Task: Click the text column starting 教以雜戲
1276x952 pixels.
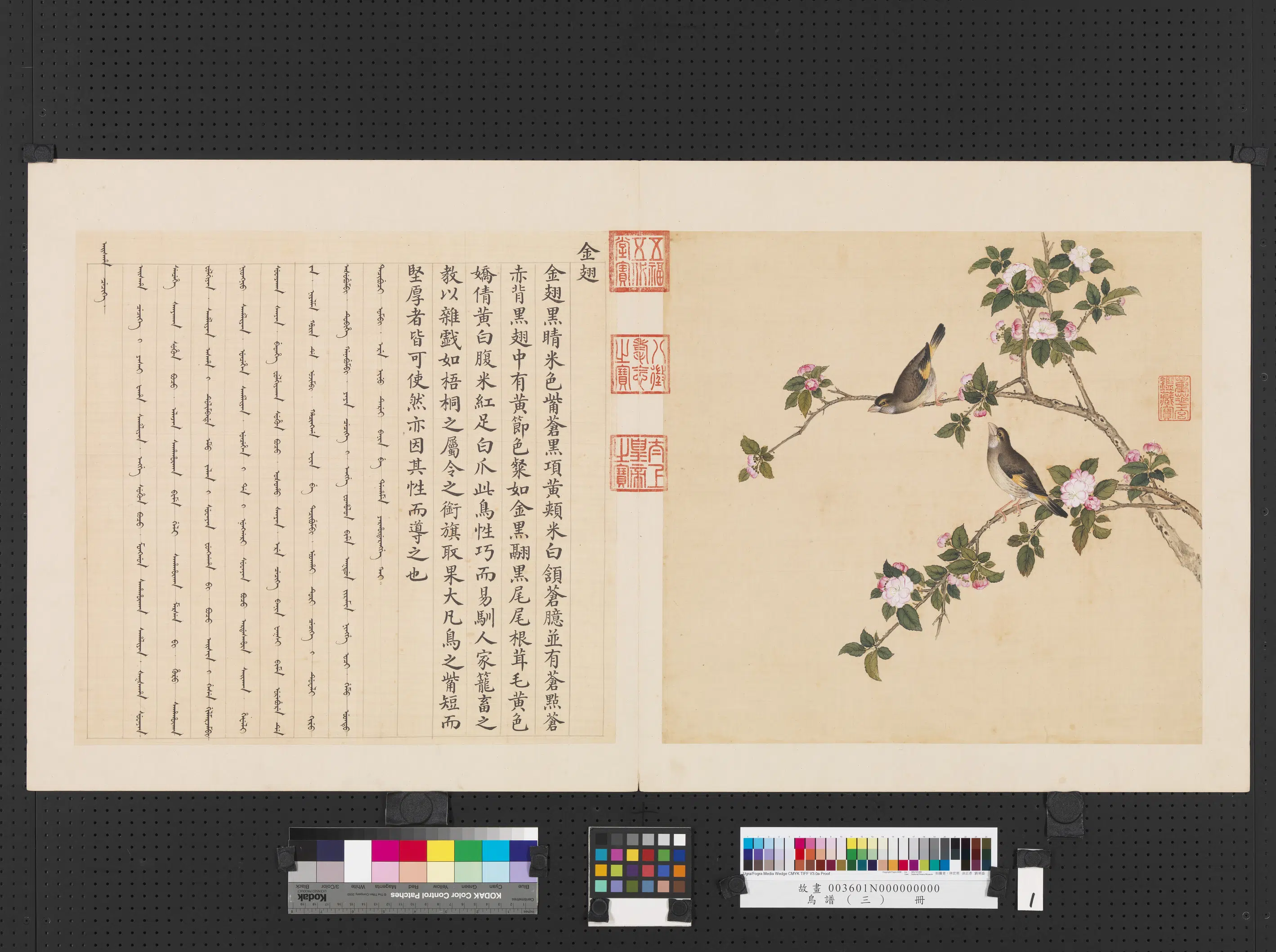Action: (x=450, y=497)
